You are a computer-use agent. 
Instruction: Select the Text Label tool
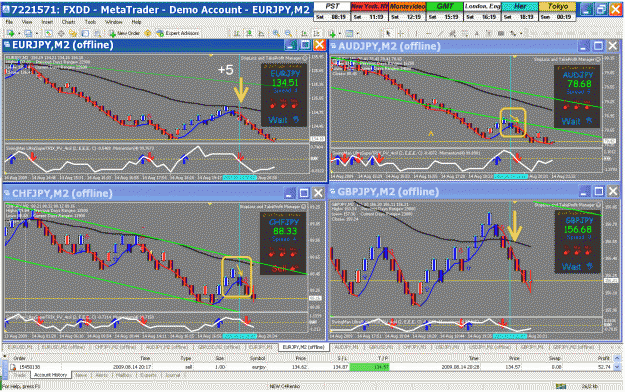click(x=489, y=33)
